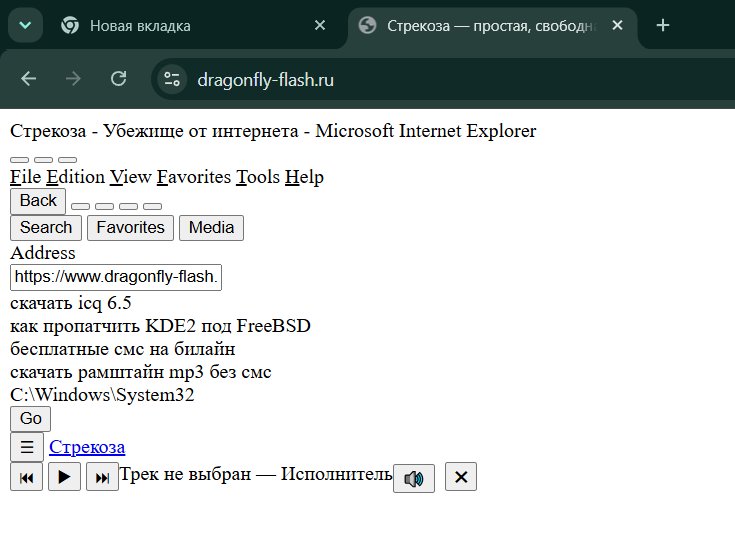
Task: Open the Tools menu
Action: 258,177
